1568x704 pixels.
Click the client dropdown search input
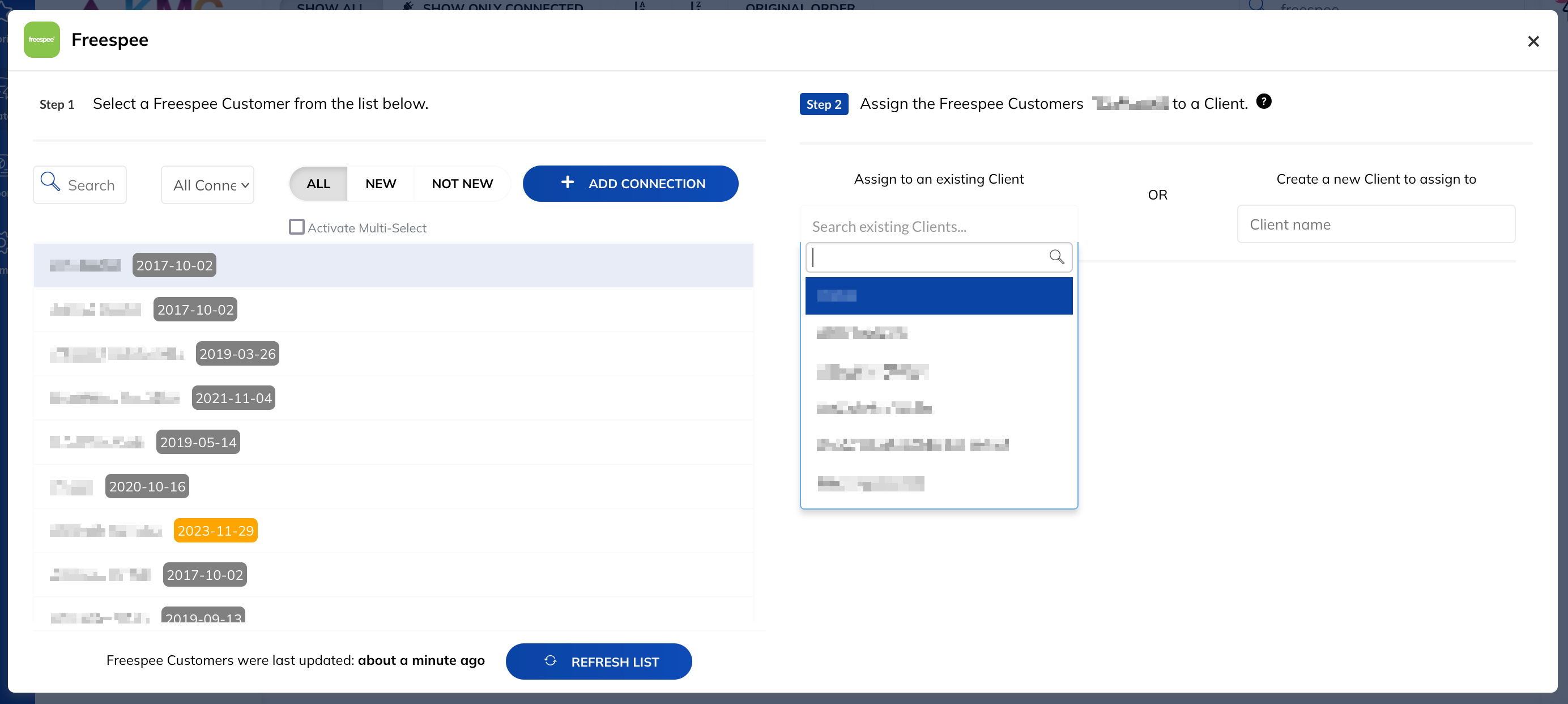[939, 257]
